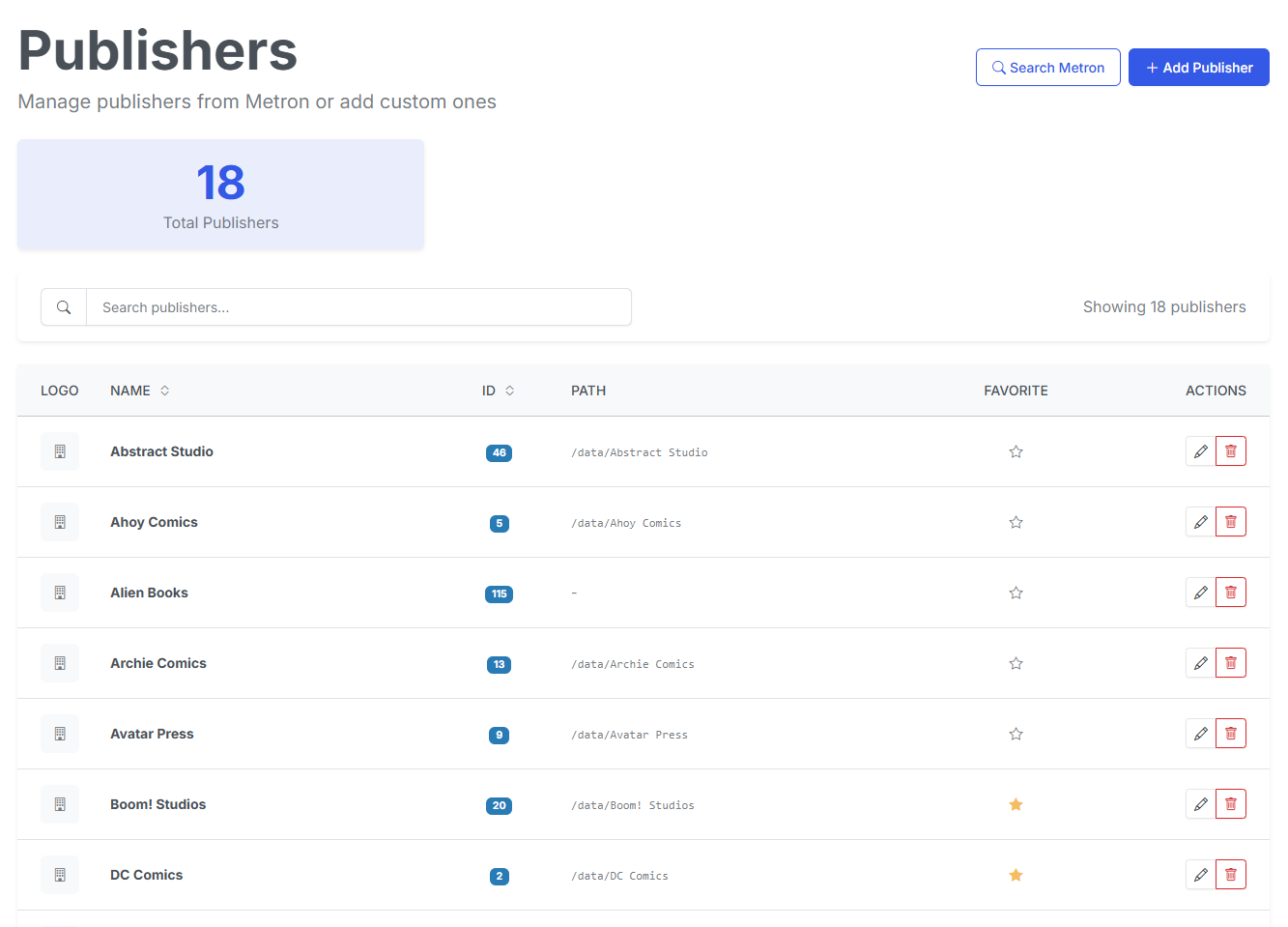Click the ID badge 115 for Alien Books
Image resolution: width=1288 pixels, height=927 pixels.
click(x=499, y=594)
